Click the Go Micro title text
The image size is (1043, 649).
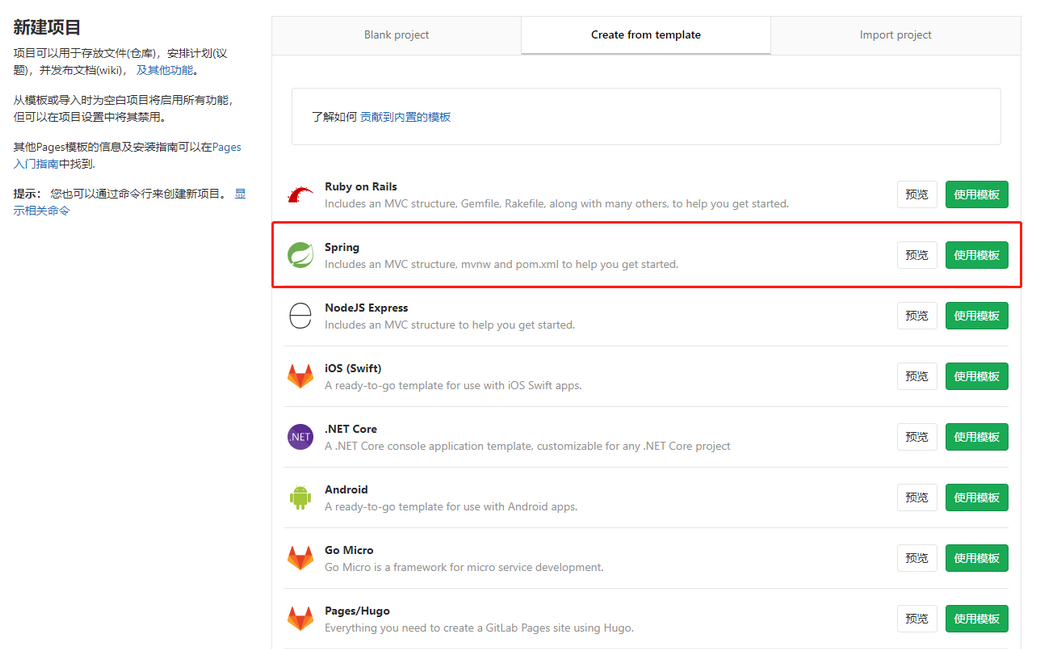pos(349,550)
